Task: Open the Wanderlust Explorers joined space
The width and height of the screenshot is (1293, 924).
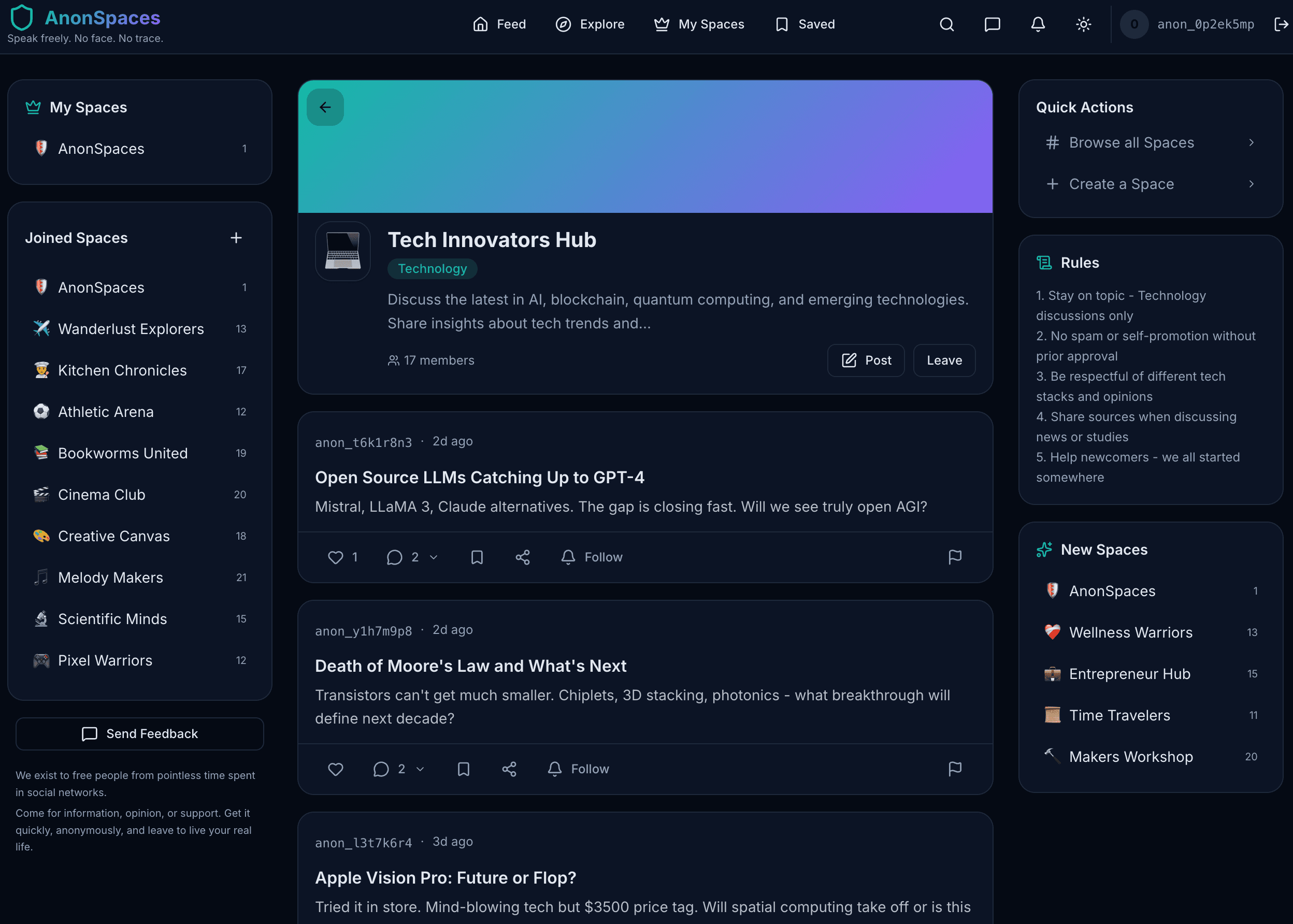Action: (x=131, y=329)
